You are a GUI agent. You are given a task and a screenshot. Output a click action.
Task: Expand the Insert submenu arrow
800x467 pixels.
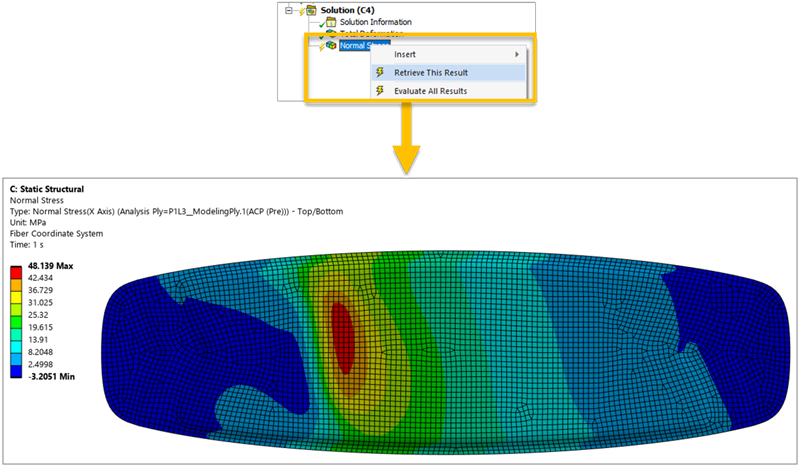pyautogui.click(x=516, y=54)
